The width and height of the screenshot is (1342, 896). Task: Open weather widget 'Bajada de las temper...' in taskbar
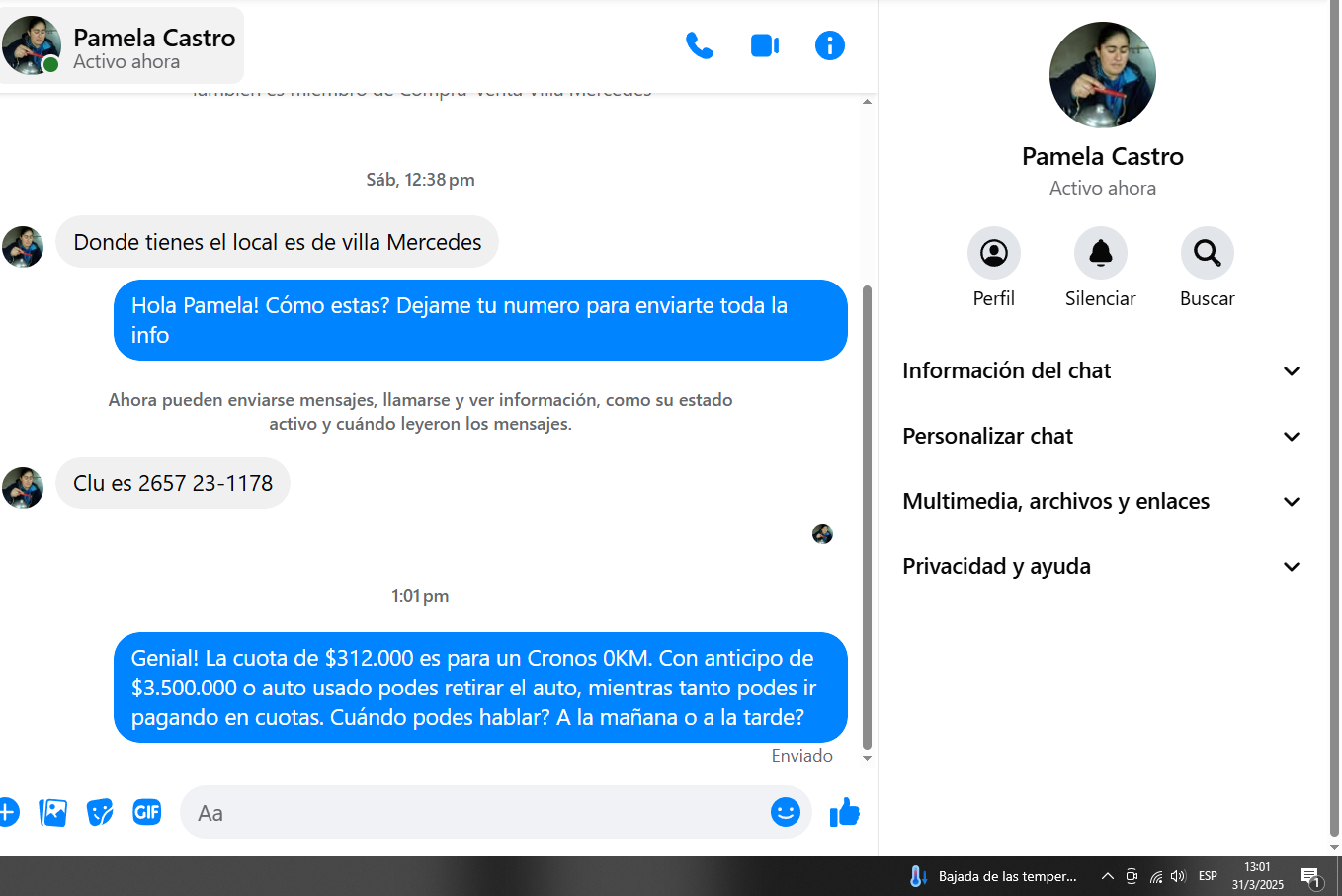point(993,876)
